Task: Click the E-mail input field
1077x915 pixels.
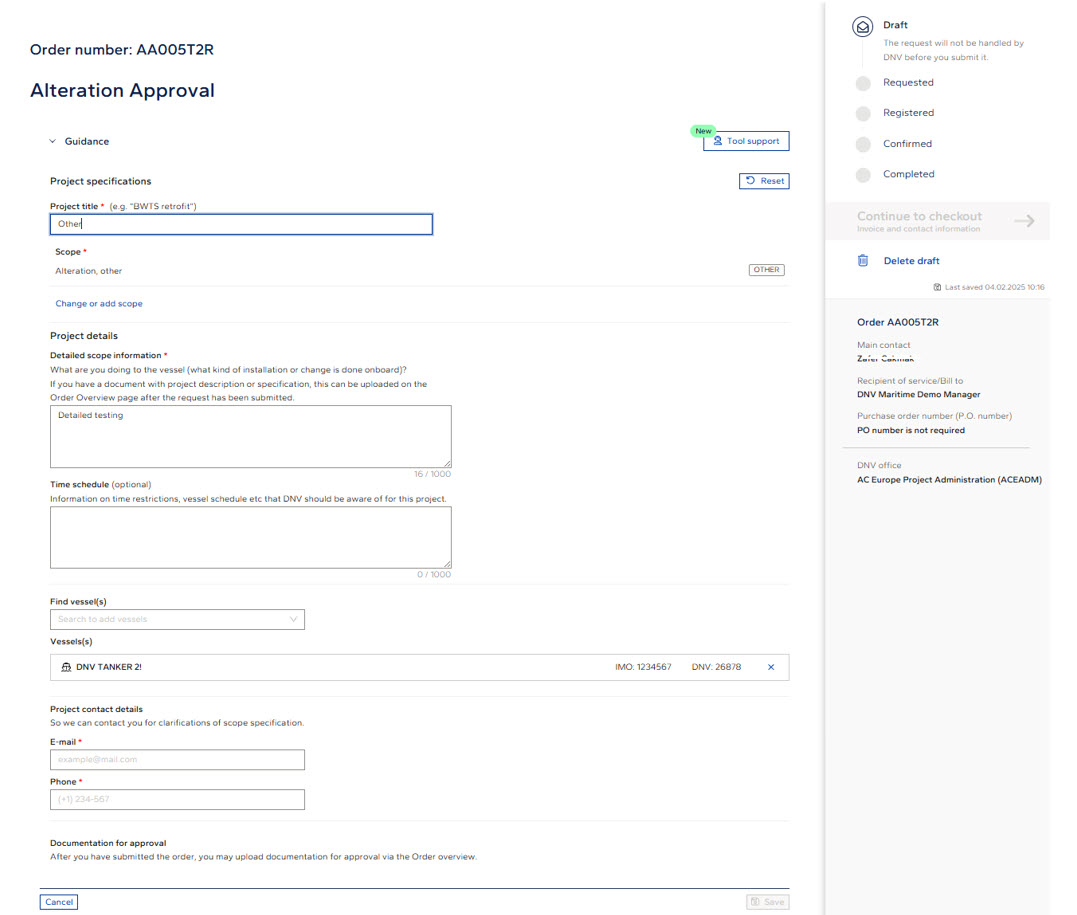Action: point(177,760)
